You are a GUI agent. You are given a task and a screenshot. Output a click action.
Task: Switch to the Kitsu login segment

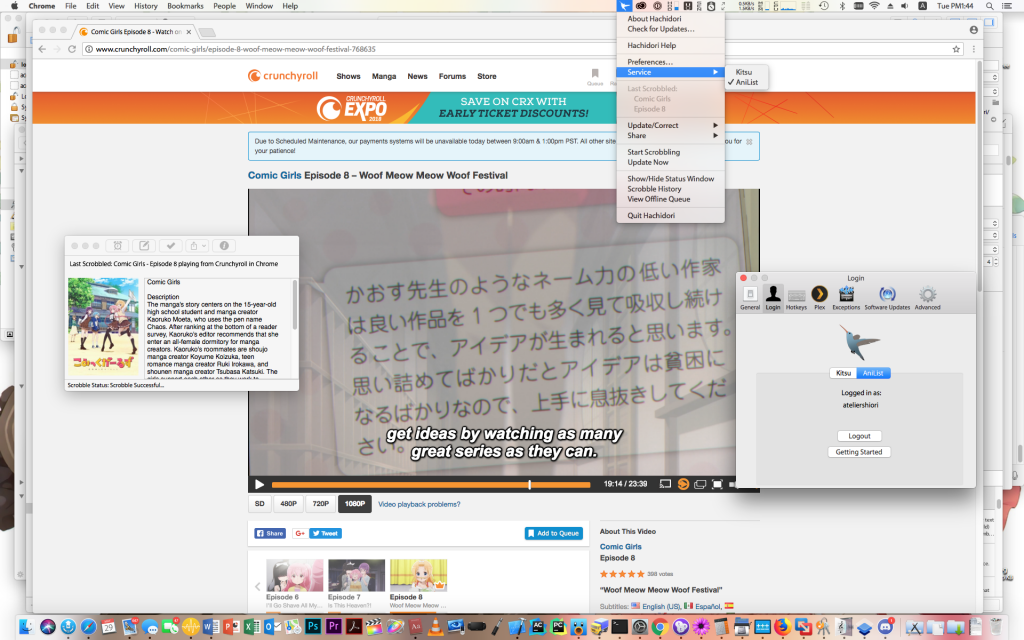(844, 373)
